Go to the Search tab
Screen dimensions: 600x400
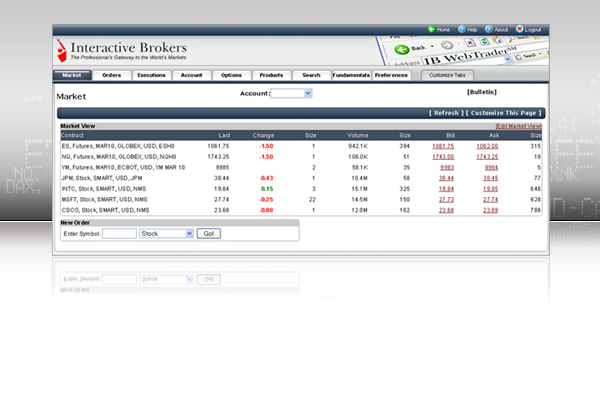(x=311, y=75)
